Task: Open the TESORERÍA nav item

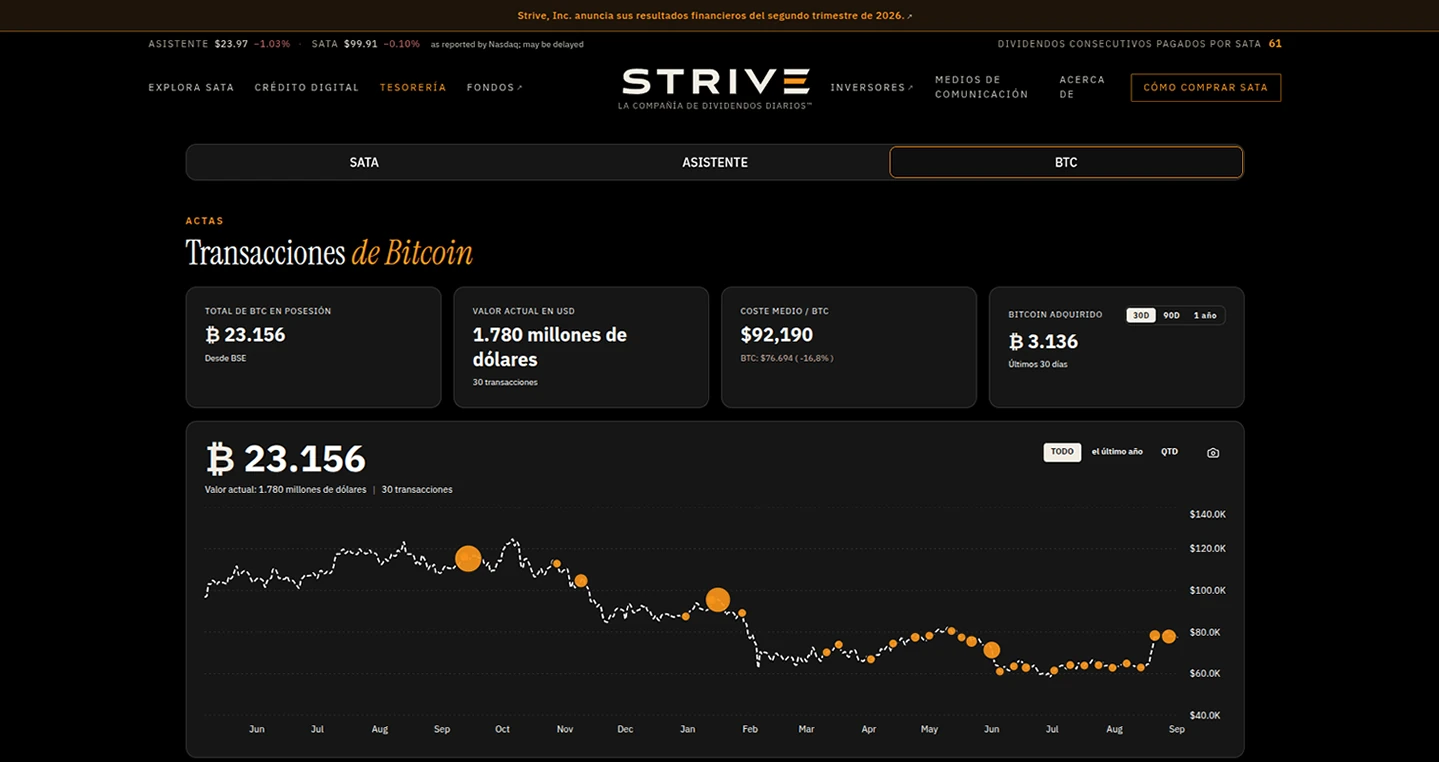Action: pyautogui.click(x=413, y=88)
